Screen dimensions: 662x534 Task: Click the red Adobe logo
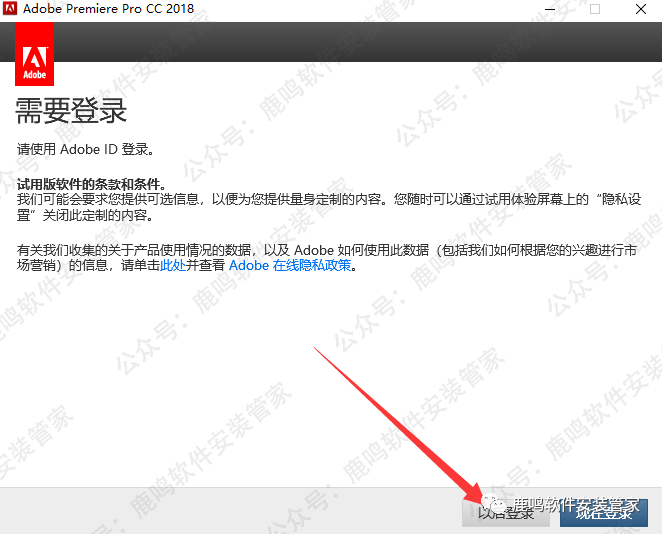click(x=35, y=54)
